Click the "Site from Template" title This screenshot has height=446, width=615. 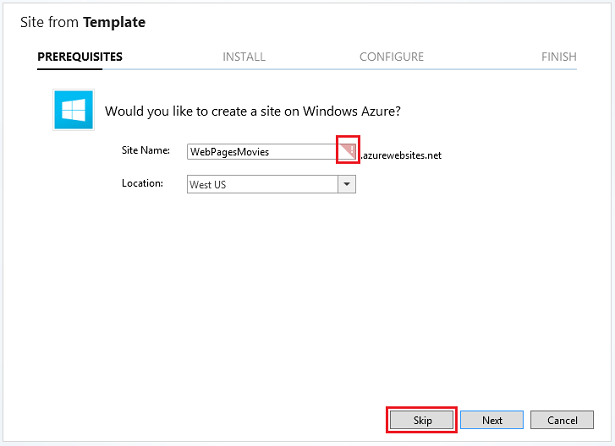89,21
